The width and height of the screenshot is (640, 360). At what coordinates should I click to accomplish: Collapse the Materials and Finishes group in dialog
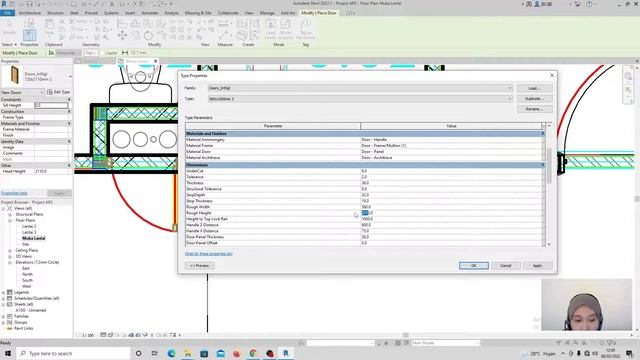click(542, 134)
